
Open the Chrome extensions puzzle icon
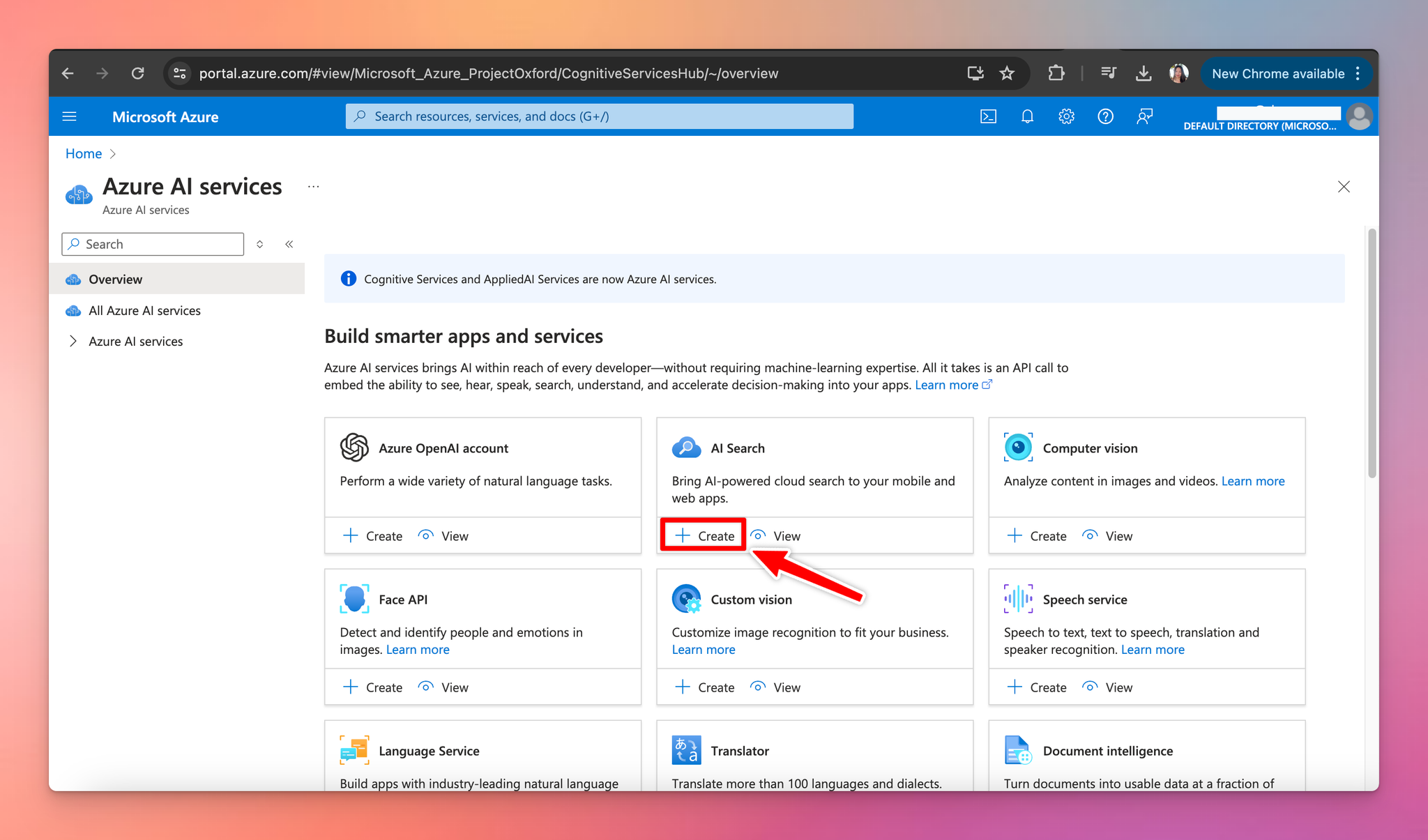[1056, 73]
